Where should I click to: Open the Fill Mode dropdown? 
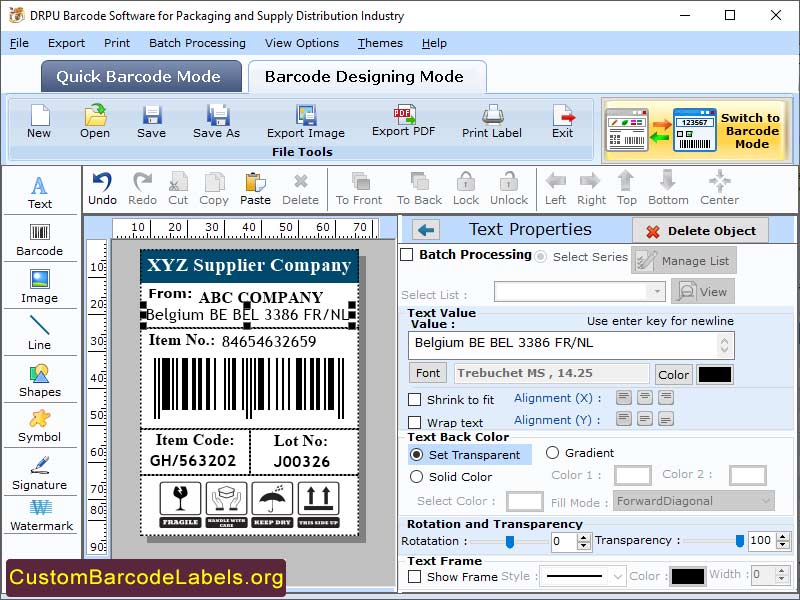pos(693,500)
